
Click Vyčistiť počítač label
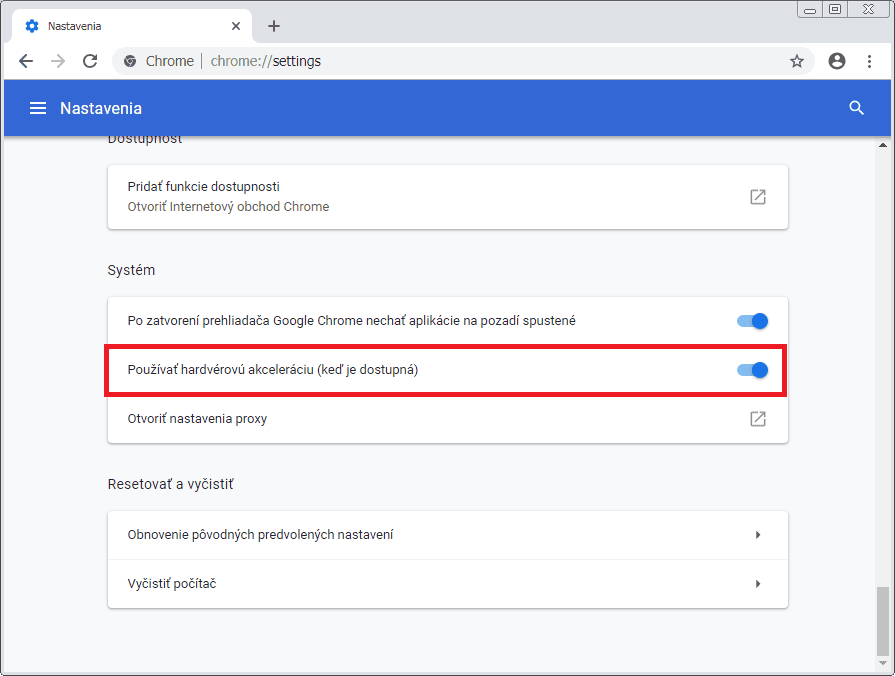(x=172, y=584)
